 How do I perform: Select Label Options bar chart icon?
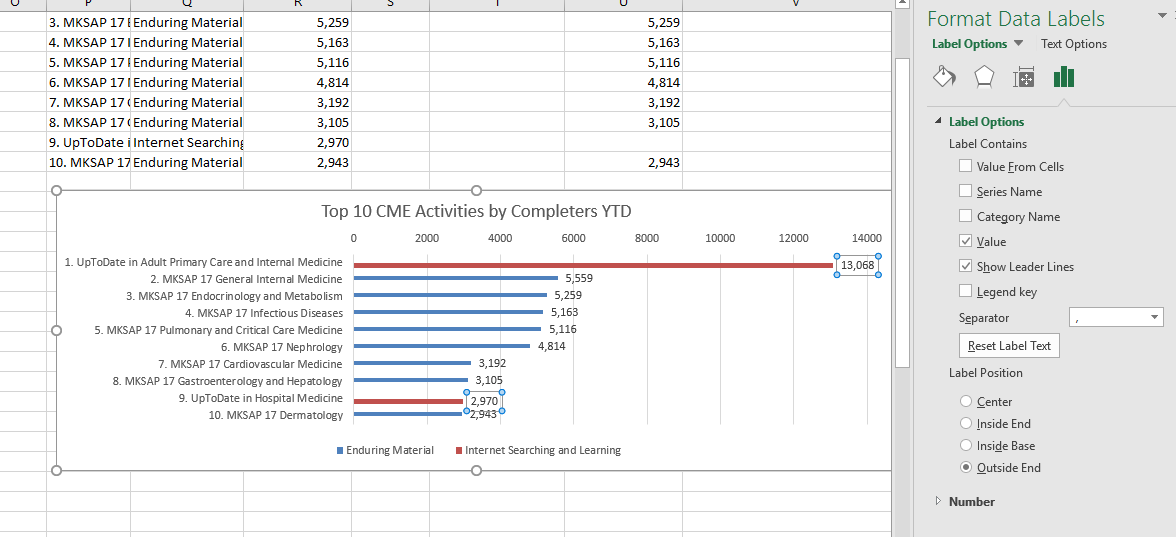(x=1064, y=76)
